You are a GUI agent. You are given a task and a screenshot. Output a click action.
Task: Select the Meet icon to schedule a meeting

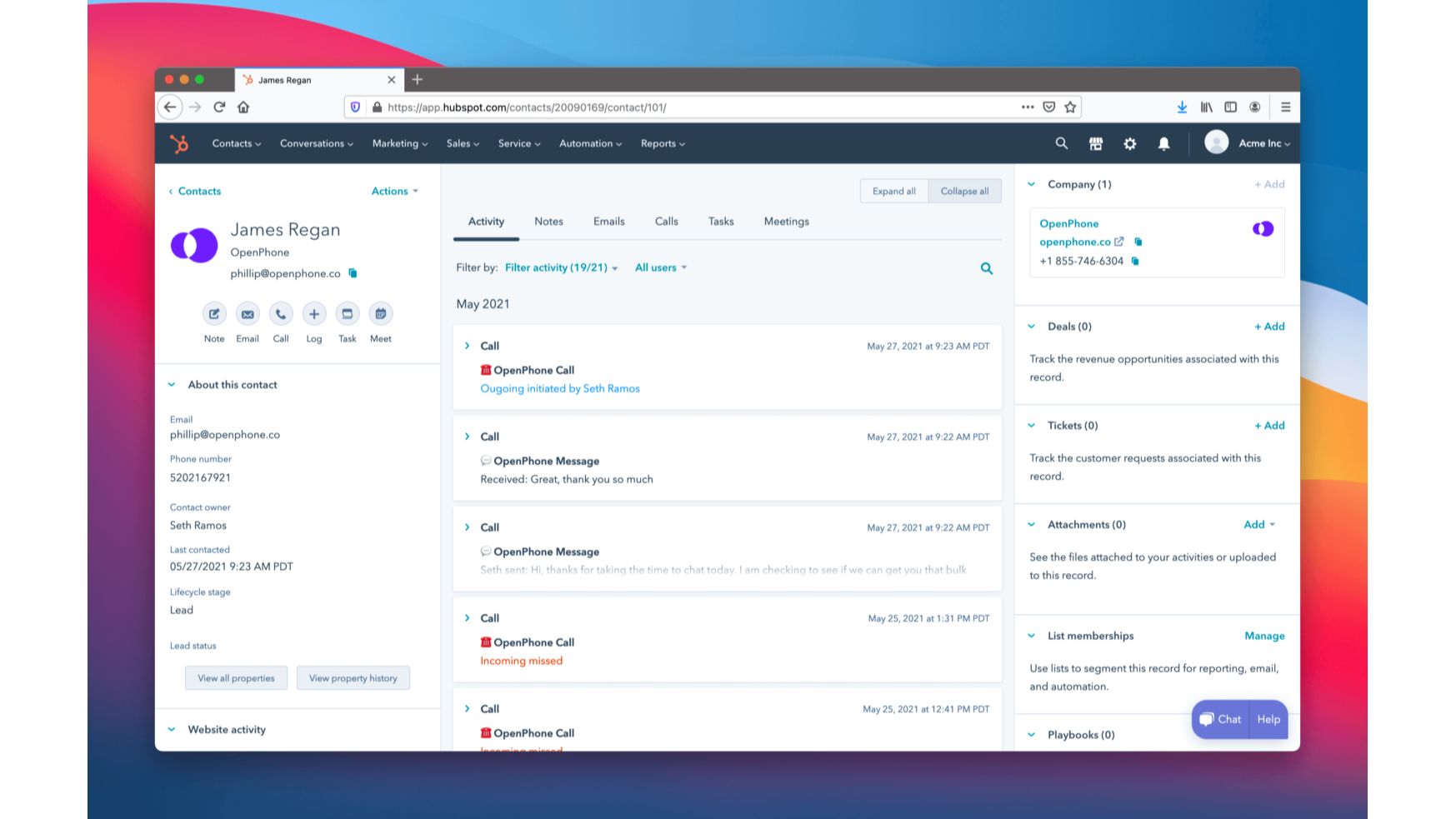[381, 313]
